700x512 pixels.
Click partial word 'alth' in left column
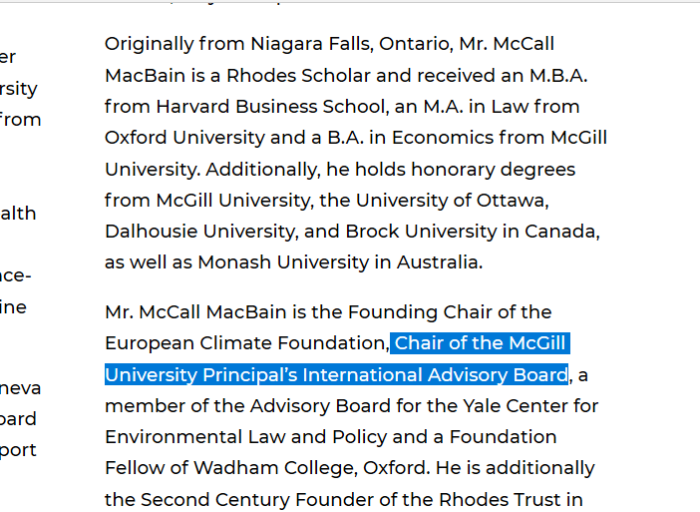[x=18, y=213]
